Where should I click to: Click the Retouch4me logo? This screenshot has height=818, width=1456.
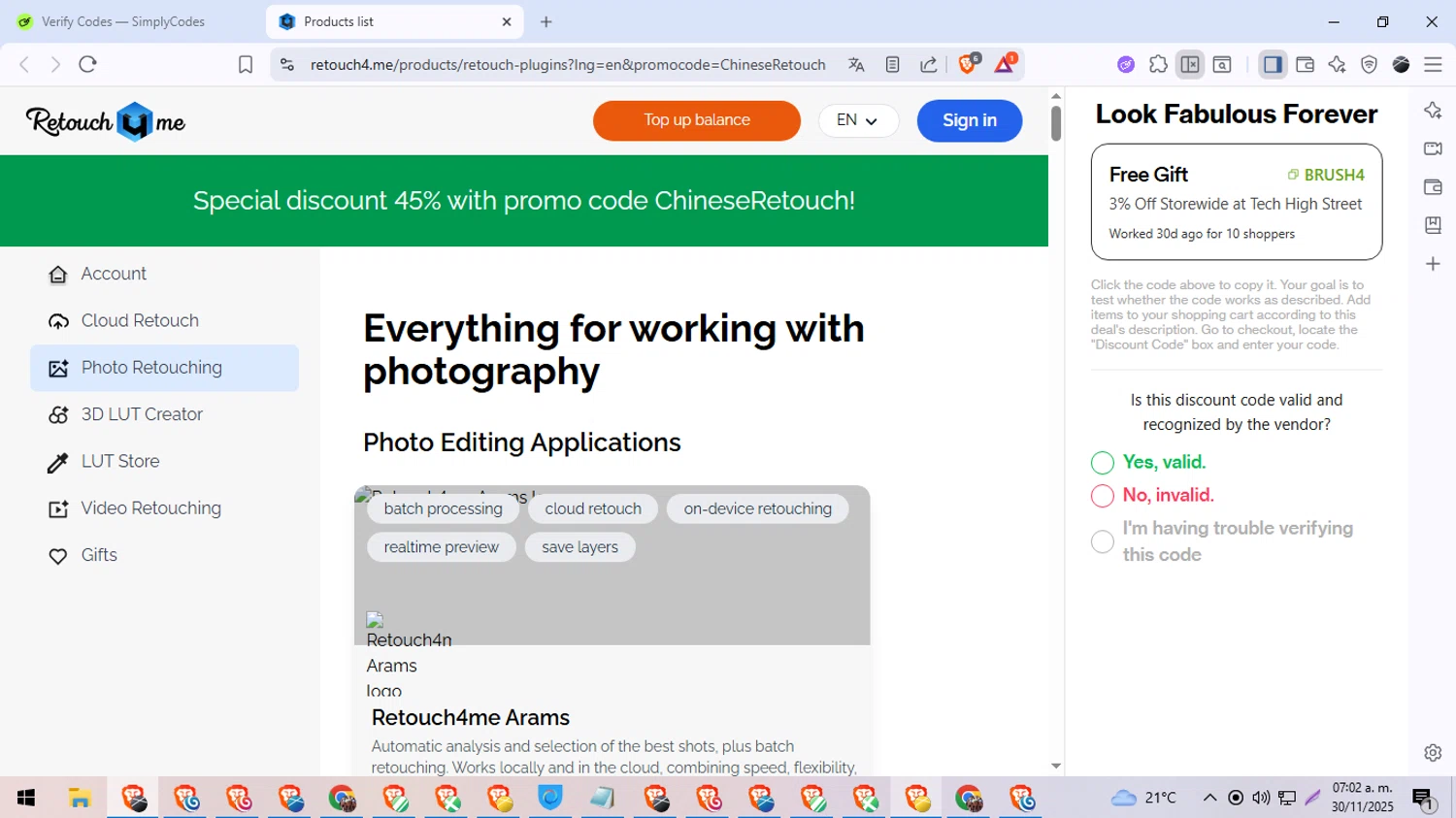point(105,121)
